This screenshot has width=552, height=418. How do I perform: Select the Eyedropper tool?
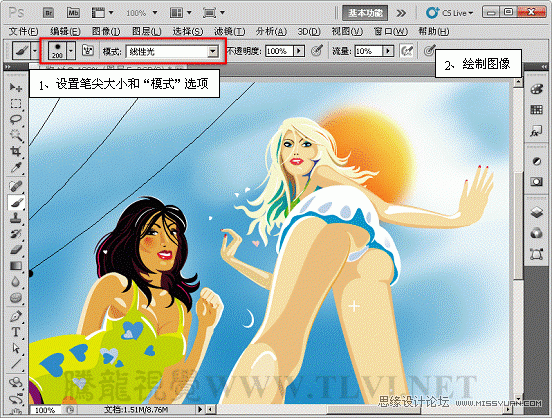pyautogui.click(x=16, y=167)
